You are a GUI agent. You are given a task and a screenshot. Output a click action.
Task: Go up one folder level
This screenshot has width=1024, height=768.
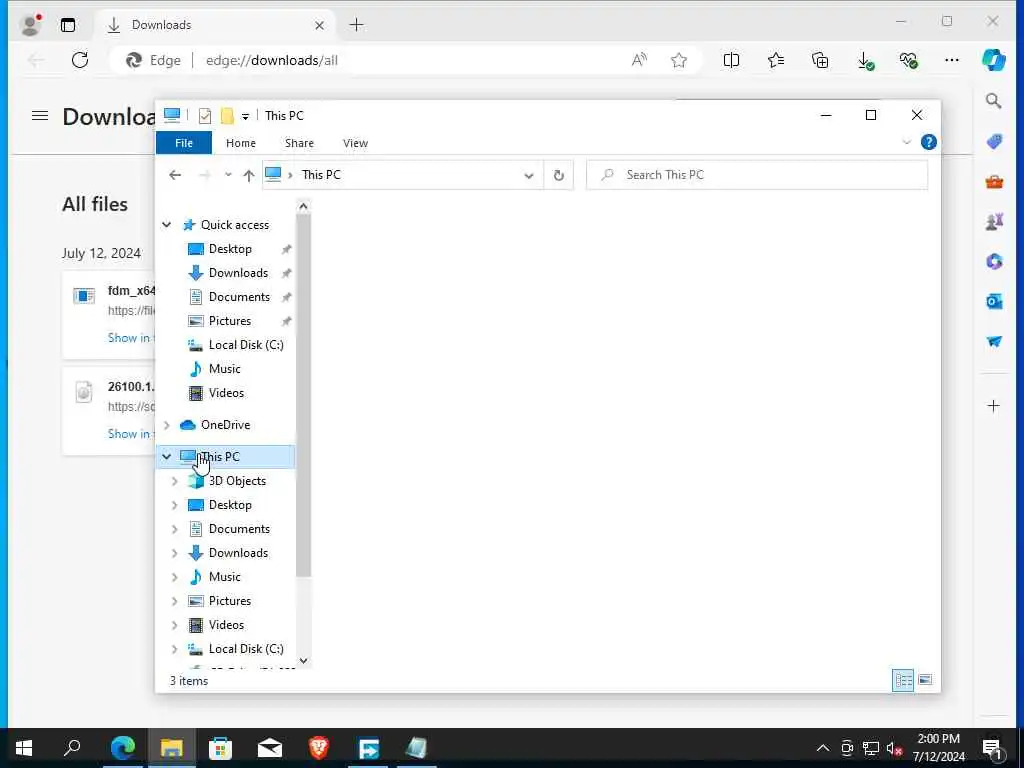[x=248, y=175]
